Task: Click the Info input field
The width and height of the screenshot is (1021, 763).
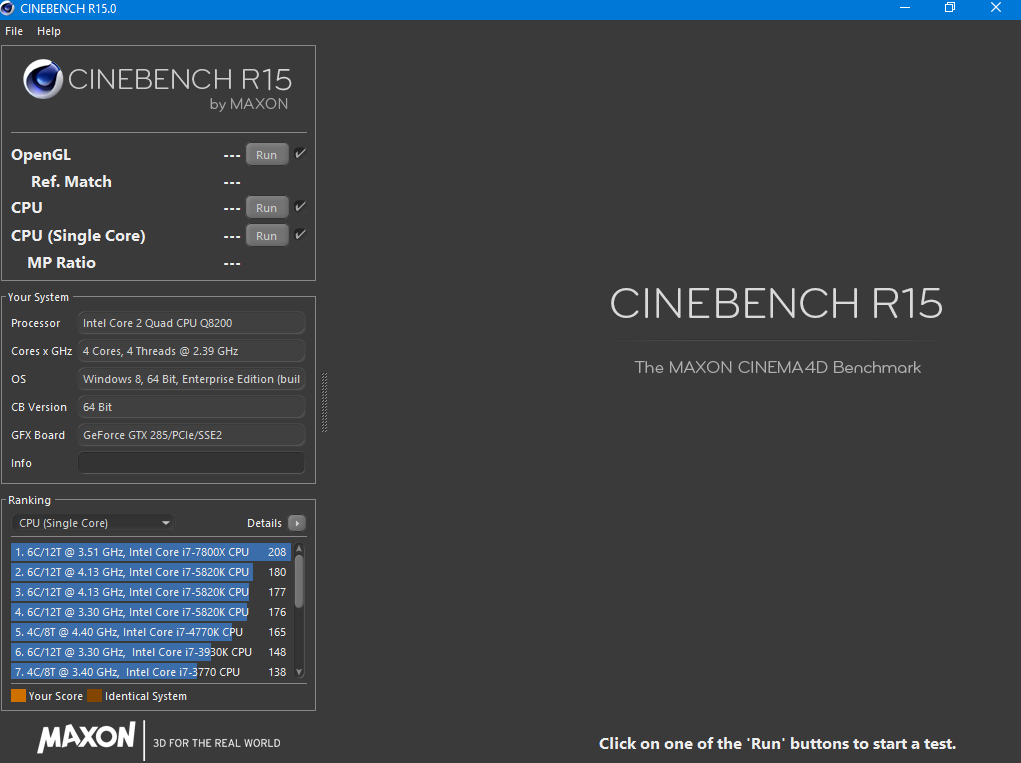Action: click(x=191, y=463)
